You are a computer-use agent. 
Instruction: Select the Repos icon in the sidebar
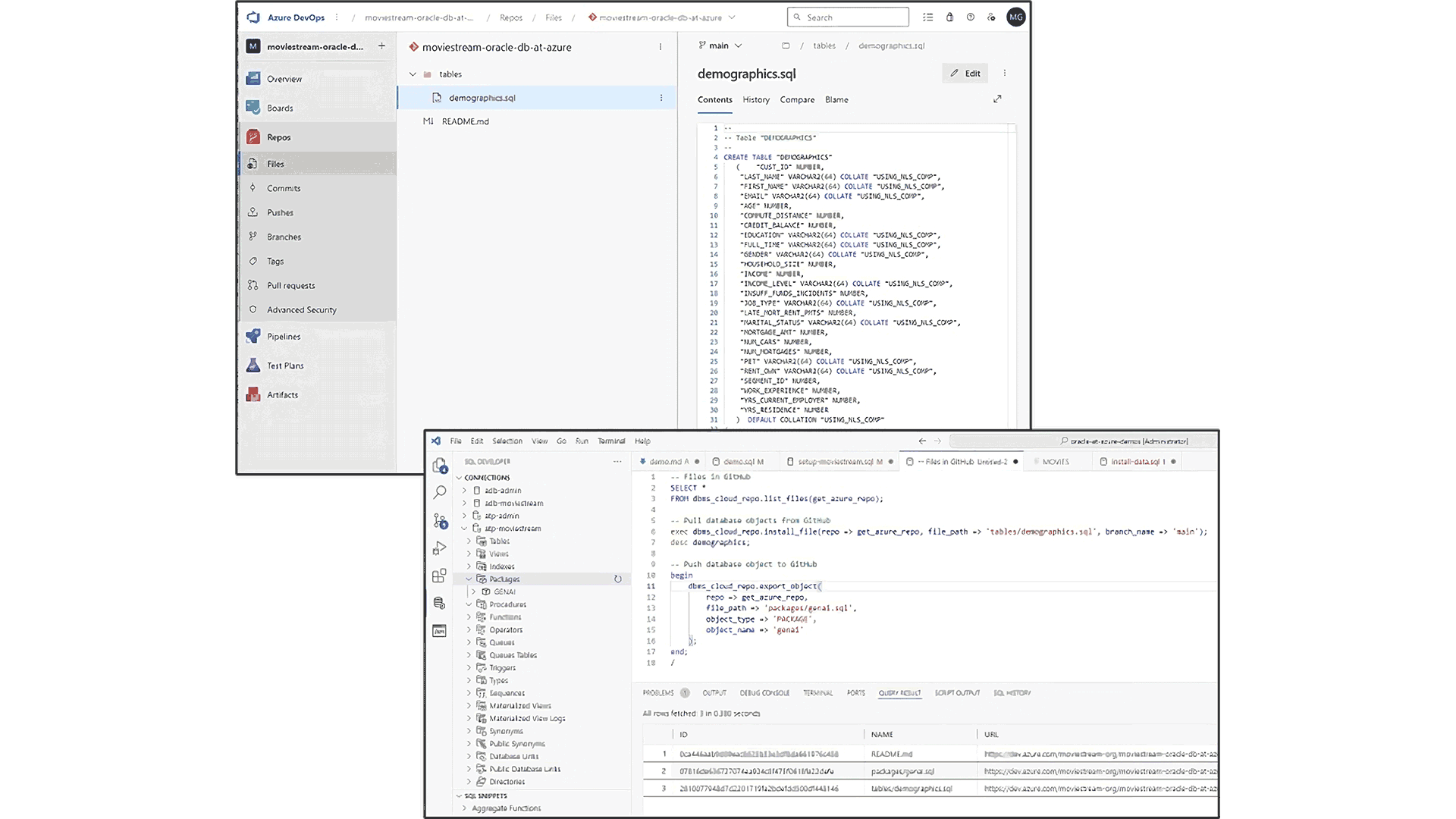pyautogui.click(x=253, y=136)
